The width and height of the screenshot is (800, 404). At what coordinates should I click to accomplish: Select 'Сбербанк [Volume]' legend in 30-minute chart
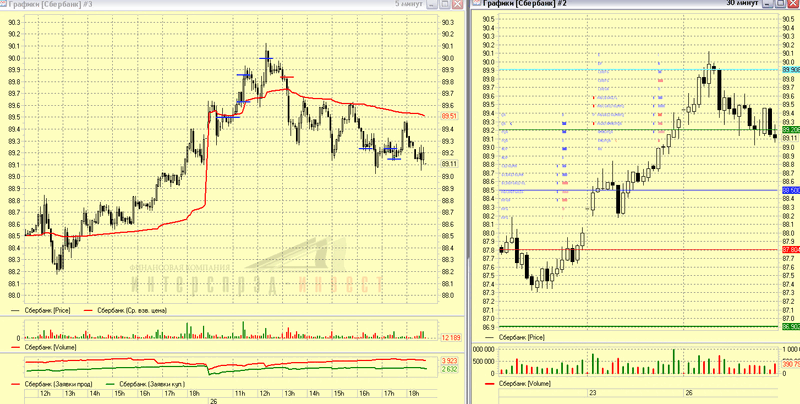click(525, 383)
